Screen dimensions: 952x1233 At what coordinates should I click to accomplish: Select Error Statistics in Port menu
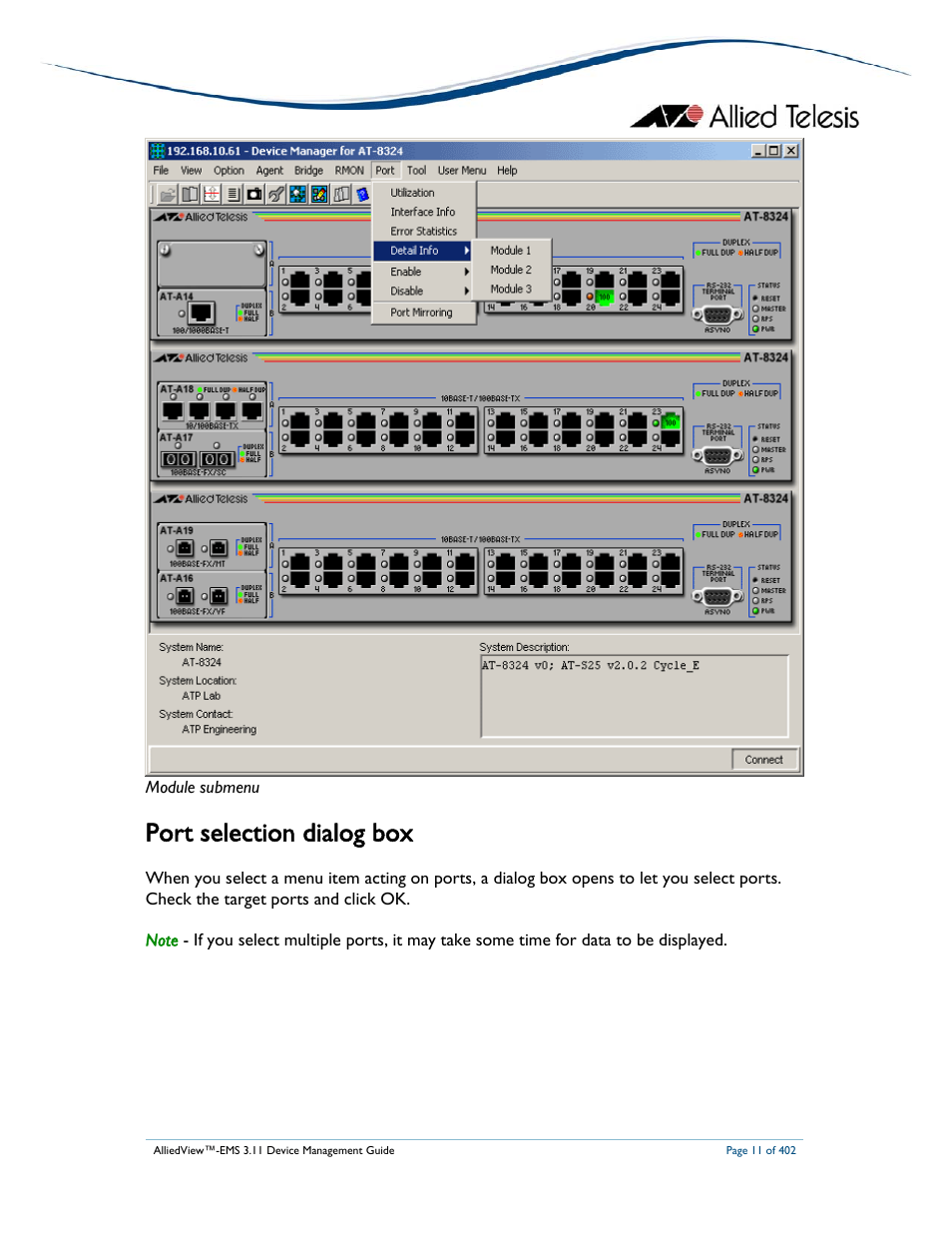coord(424,231)
